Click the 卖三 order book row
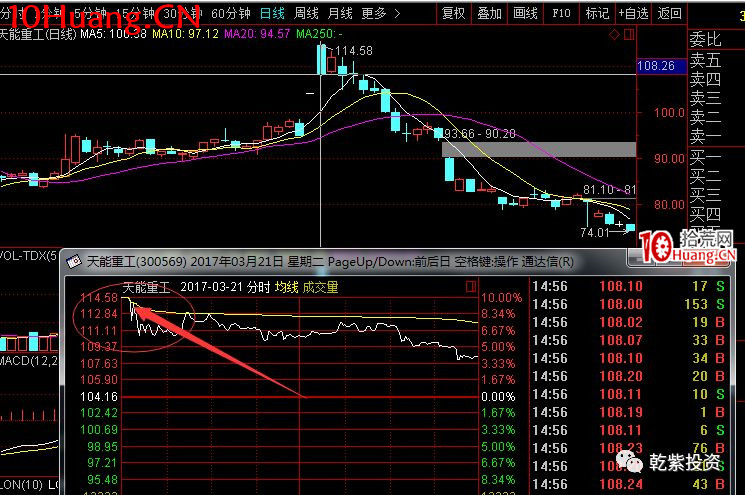The height and width of the screenshot is (495, 745). pos(706,98)
